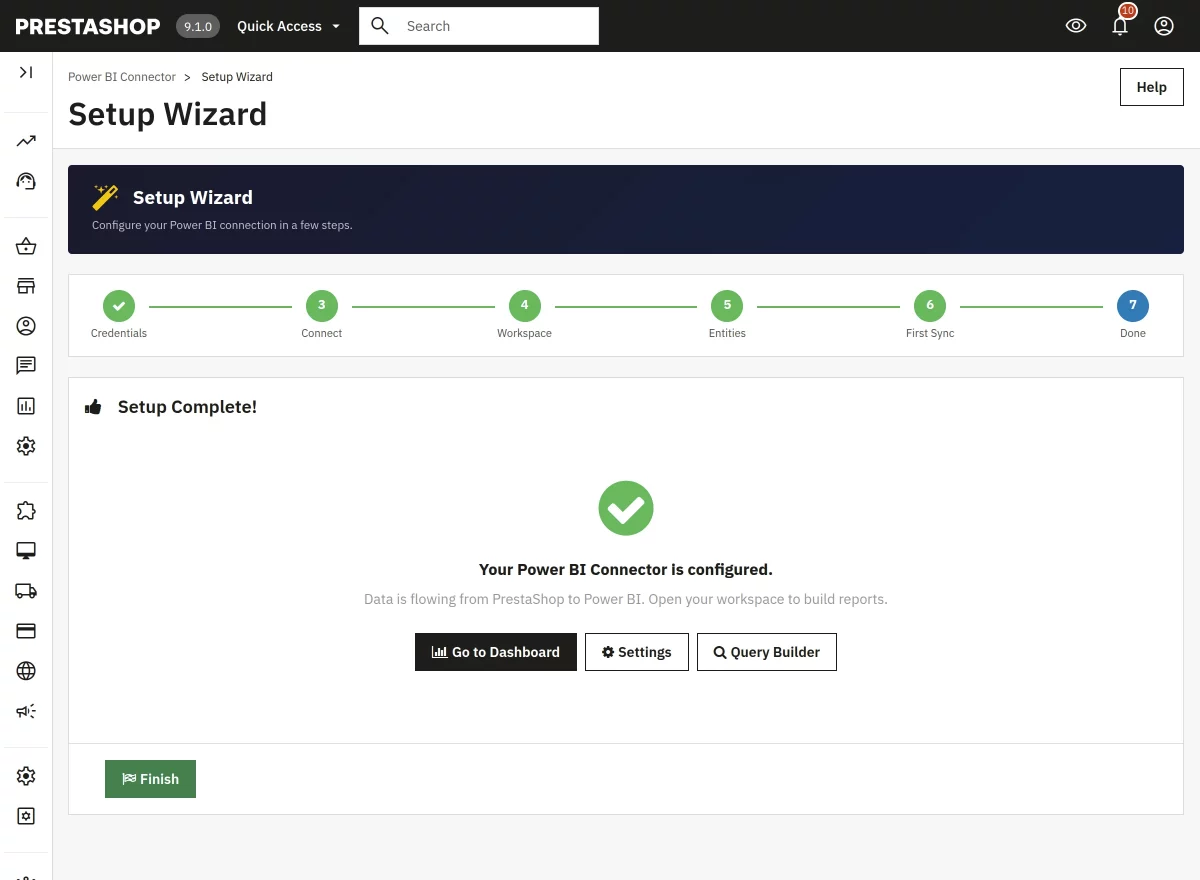Open the Shop Parameters gear icon
Viewport: 1200px width, 880px height.
[26, 776]
